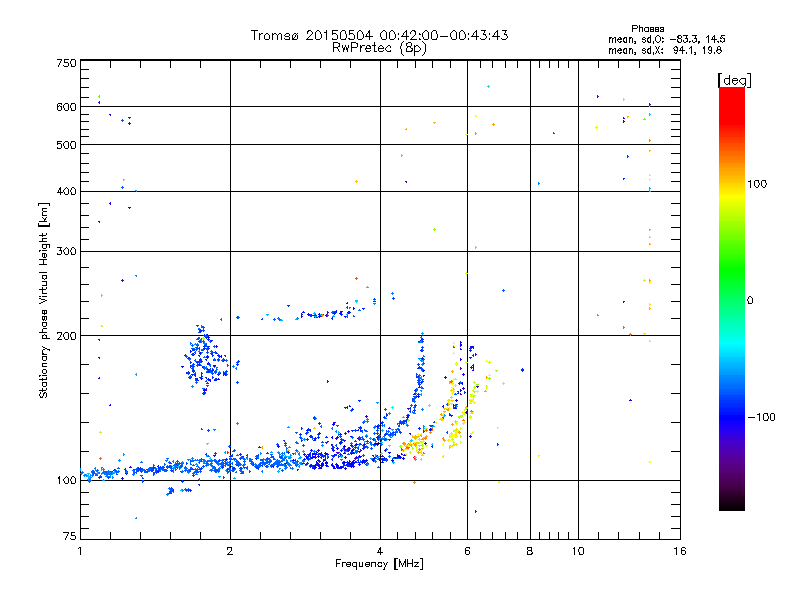Click the colorbar label '100'
The height and width of the screenshot is (600, 800).
757,184
